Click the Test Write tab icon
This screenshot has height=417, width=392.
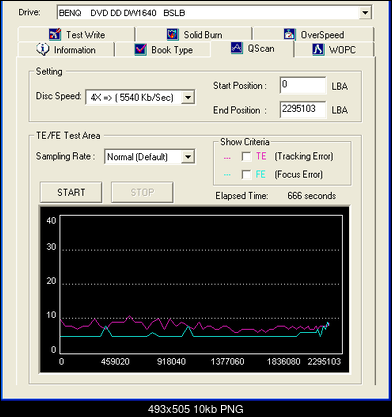tap(55, 34)
